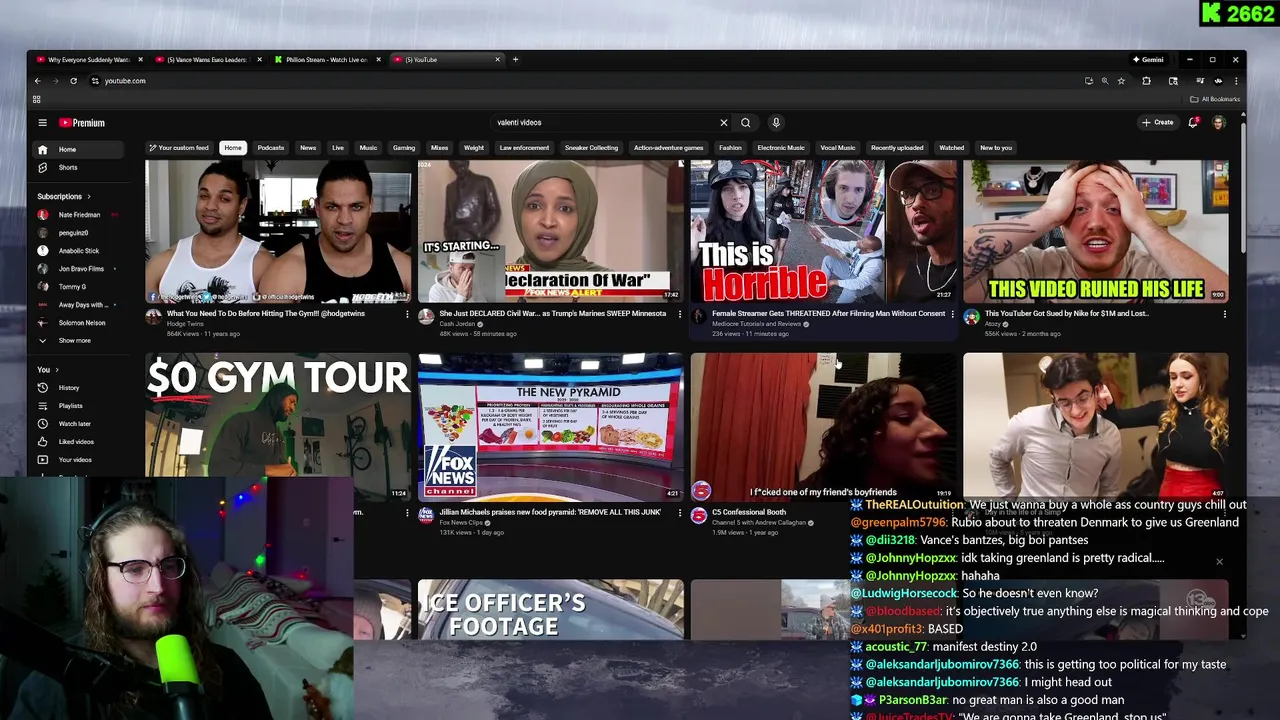Open the Fox News New Pyramid thumbnail
This screenshot has height=720, width=1280.
(x=551, y=426)
